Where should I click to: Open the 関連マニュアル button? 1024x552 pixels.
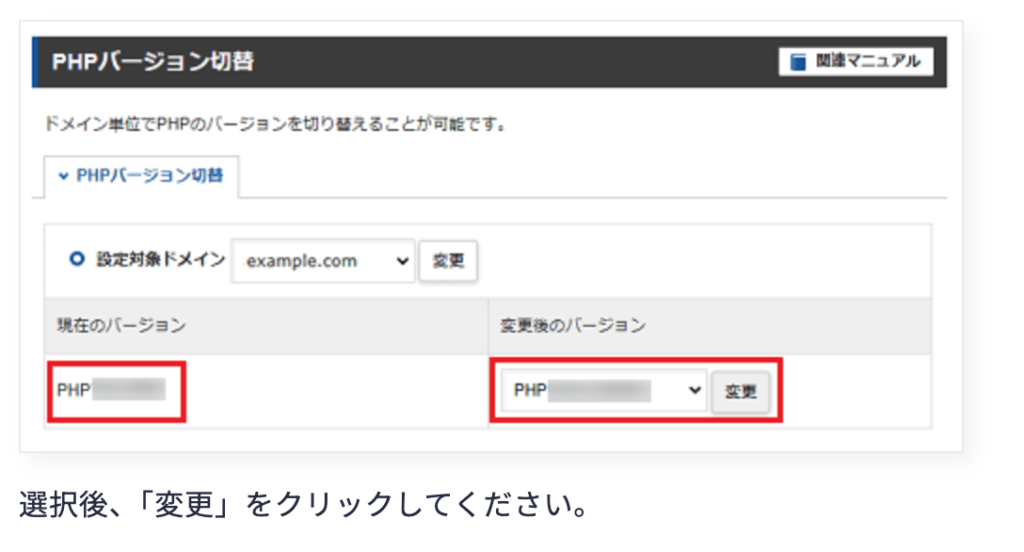point(856,62)
